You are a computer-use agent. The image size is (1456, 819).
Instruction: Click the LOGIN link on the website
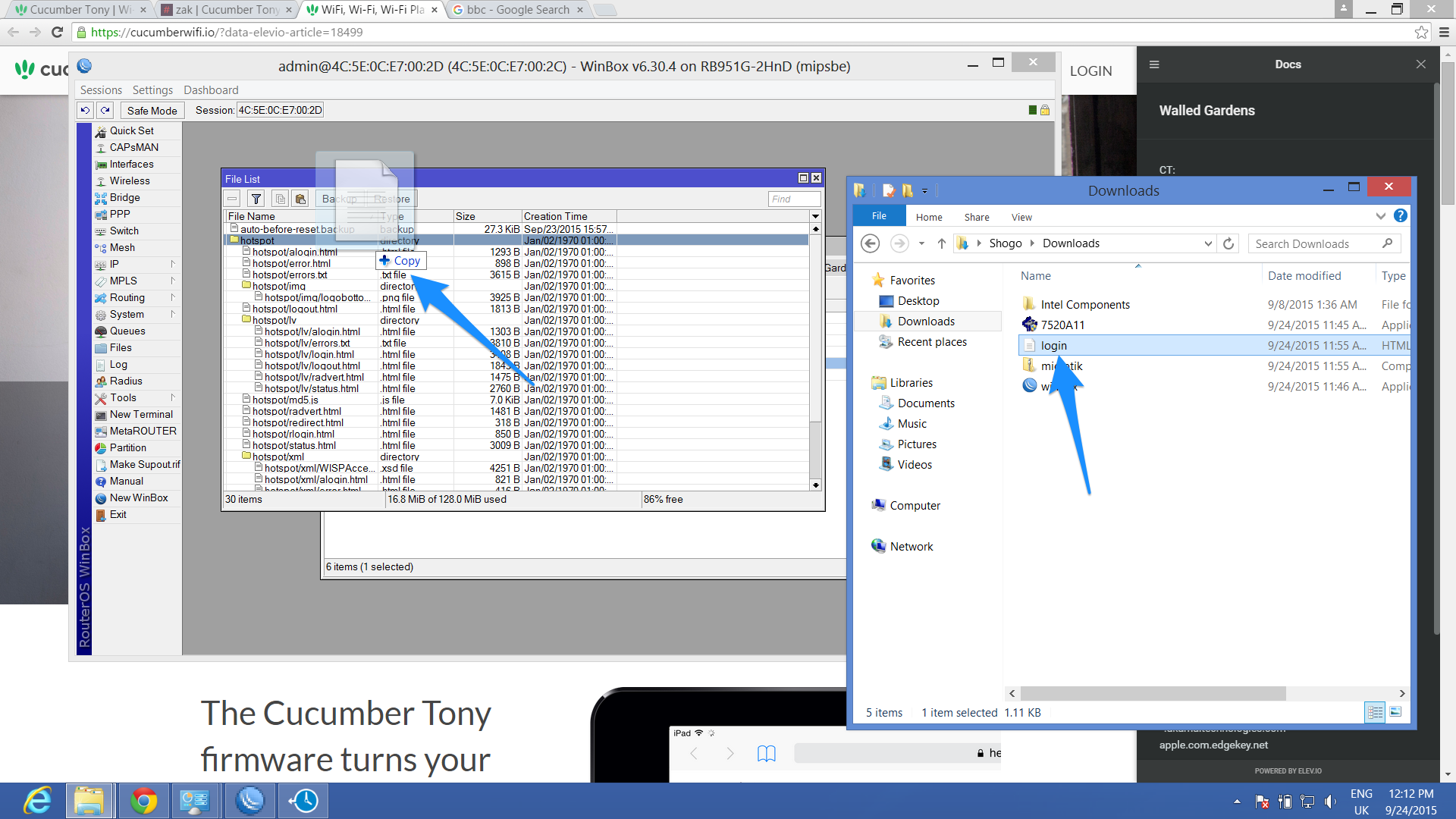point(1090,71)
